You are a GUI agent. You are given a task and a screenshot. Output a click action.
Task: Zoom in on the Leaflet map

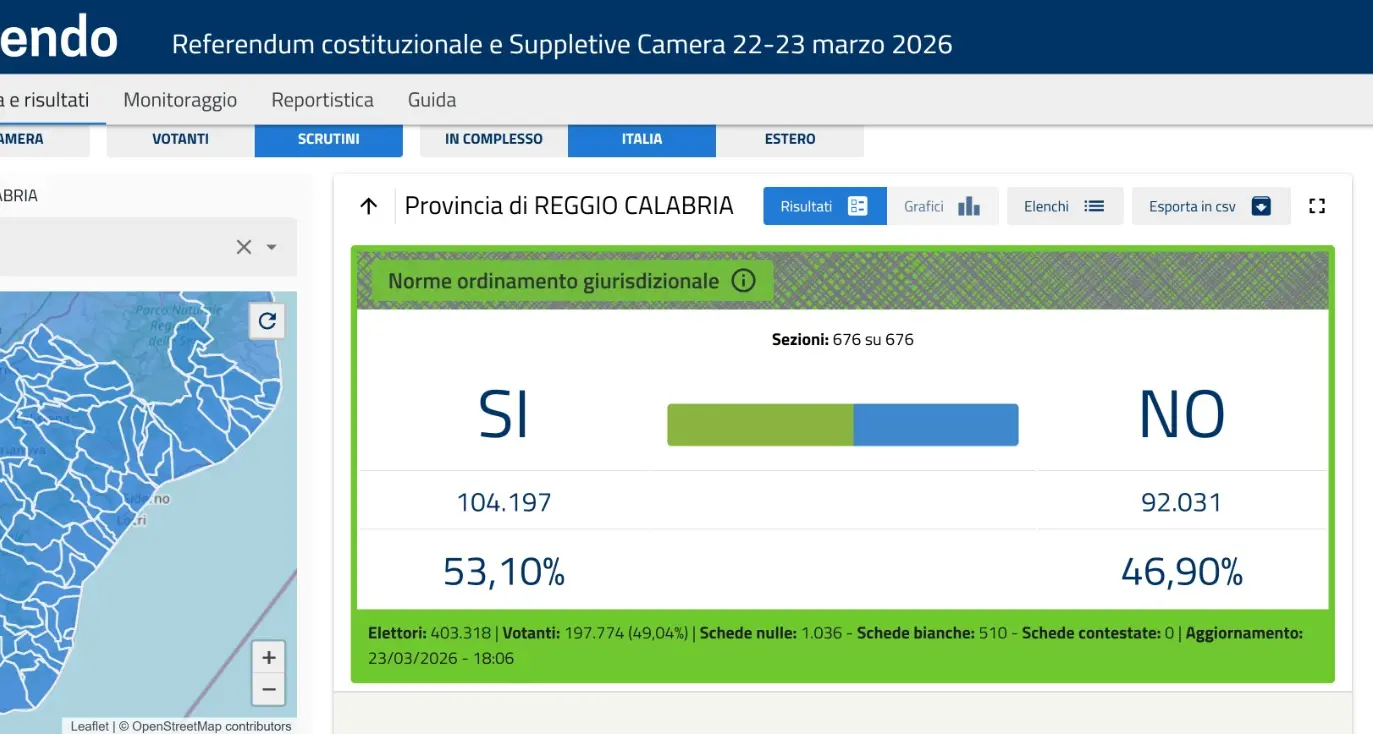pos(268,657)
